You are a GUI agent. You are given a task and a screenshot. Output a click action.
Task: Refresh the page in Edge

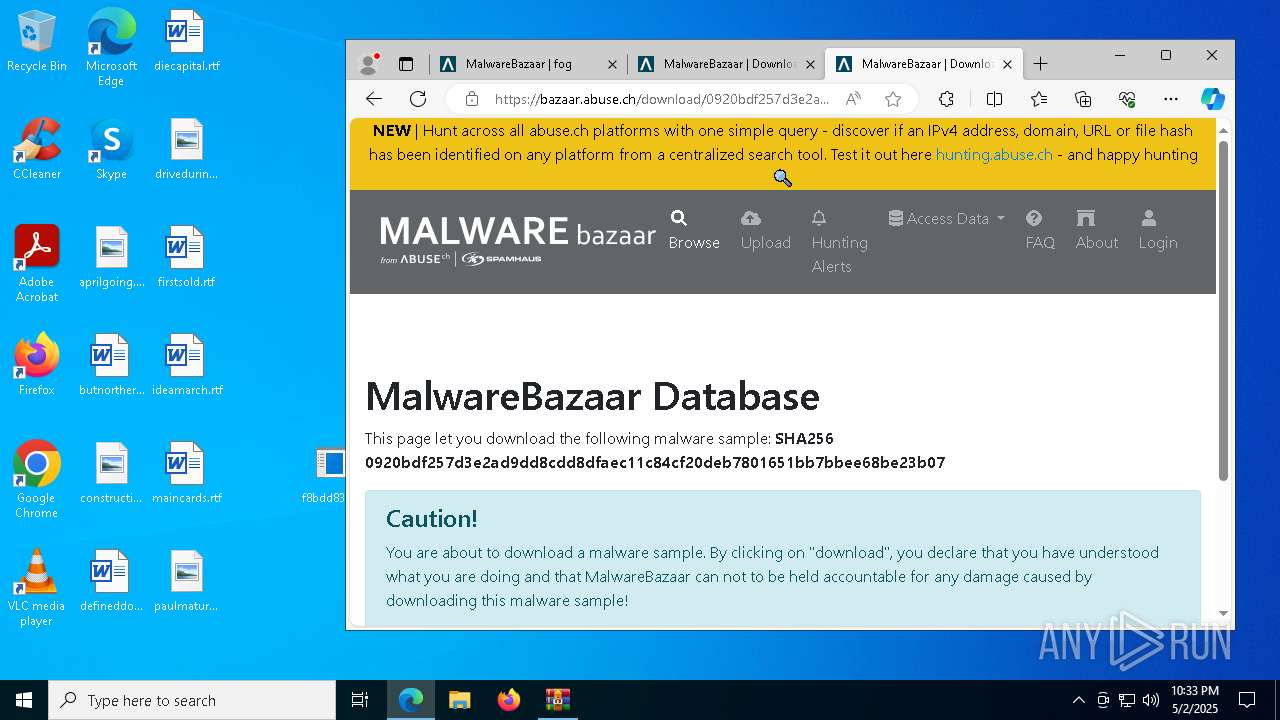coord(418,98)
